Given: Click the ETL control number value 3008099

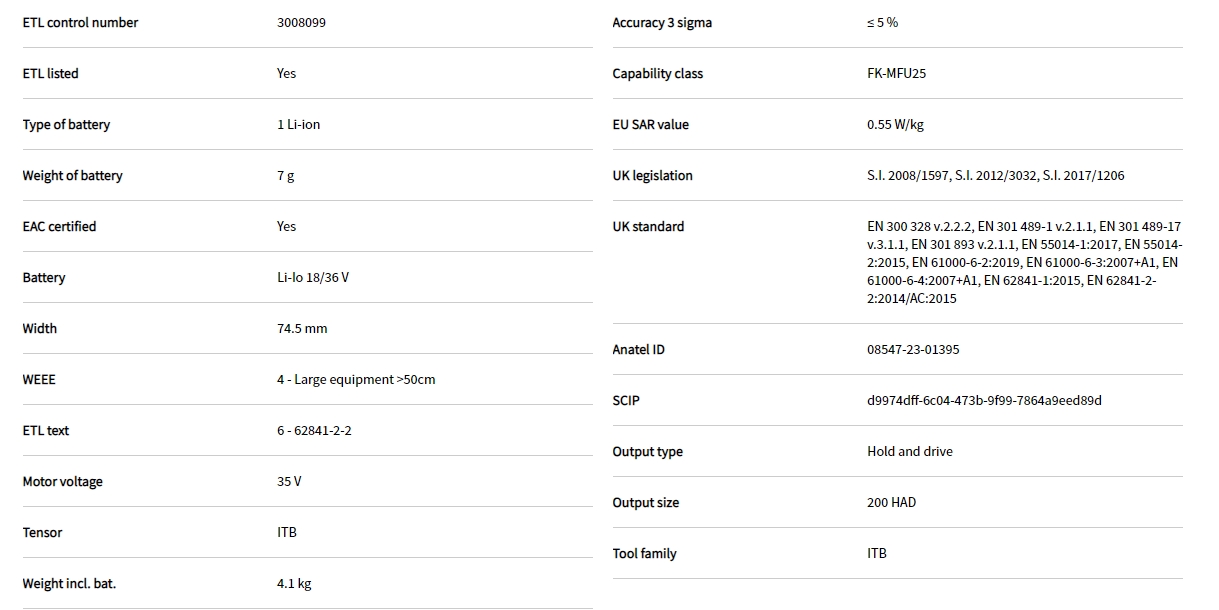Looking at the screenshot, I should [x=301, y=22].
